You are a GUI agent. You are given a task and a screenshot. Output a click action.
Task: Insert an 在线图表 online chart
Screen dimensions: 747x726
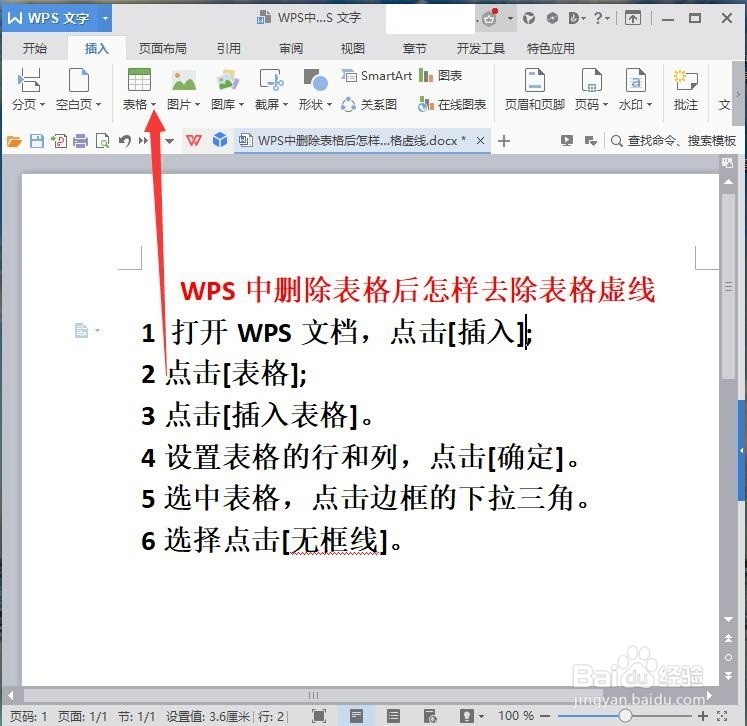[x=452, y=104]
